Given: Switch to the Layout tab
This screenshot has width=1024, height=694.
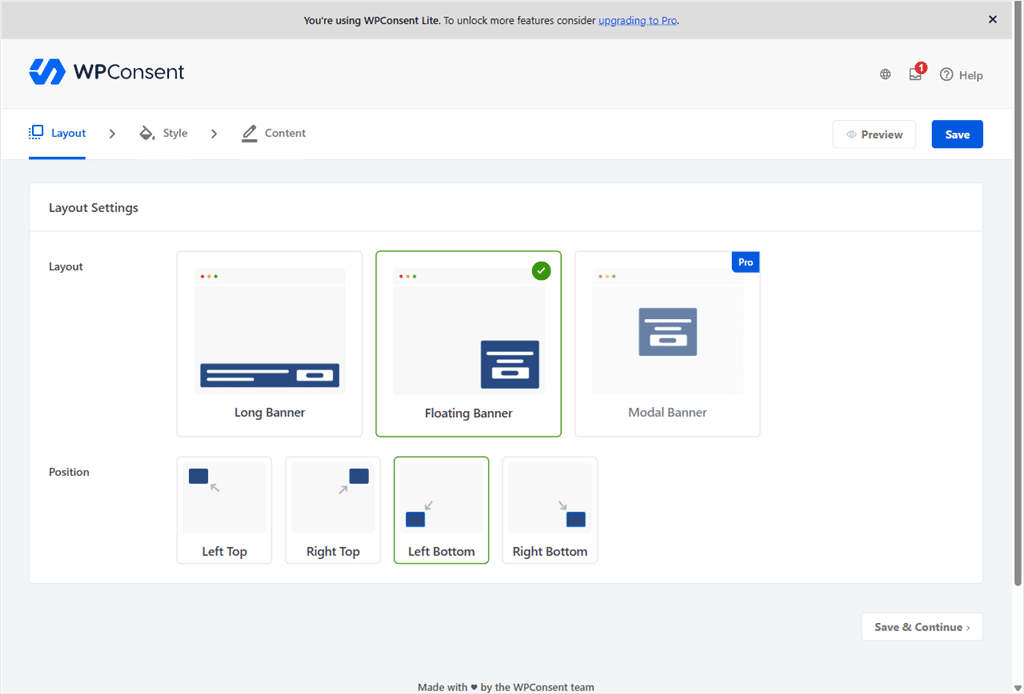Looking at the screenshot, I should coord(57,133).
